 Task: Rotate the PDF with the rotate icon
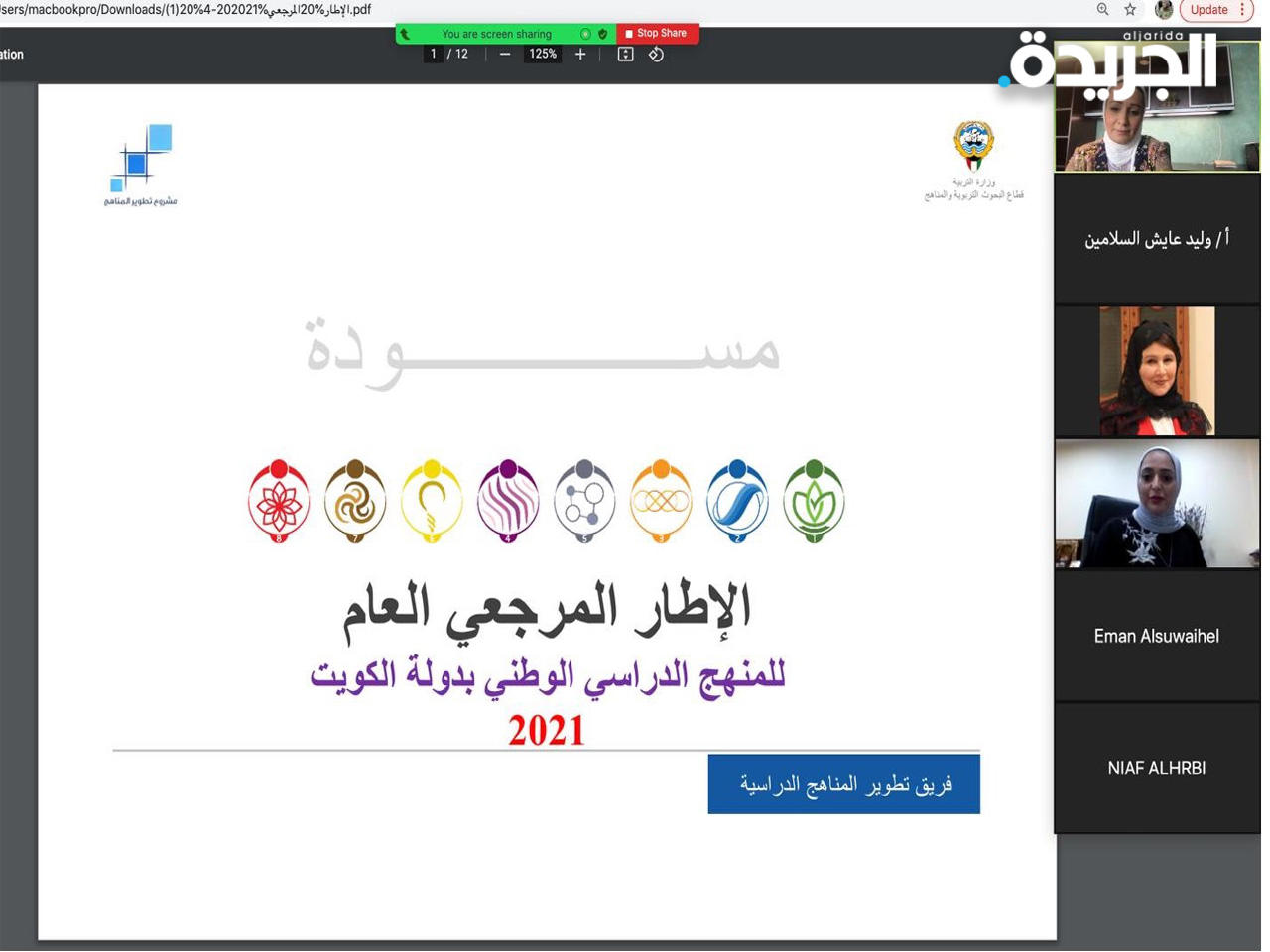656,55
